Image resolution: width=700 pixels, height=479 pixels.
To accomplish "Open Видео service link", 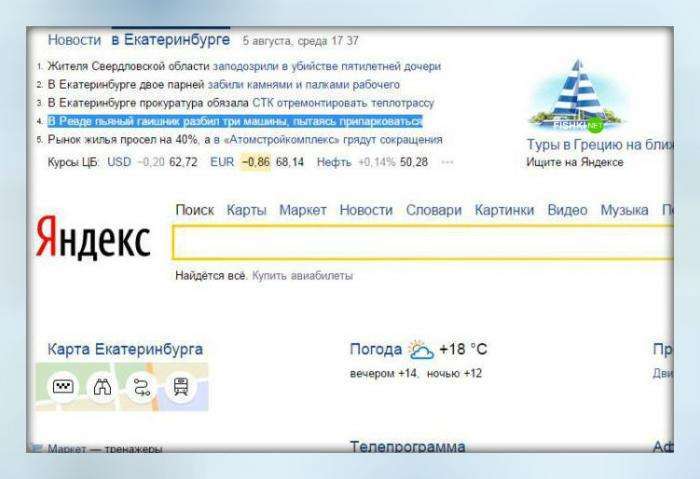I will [x=567, y=210].
